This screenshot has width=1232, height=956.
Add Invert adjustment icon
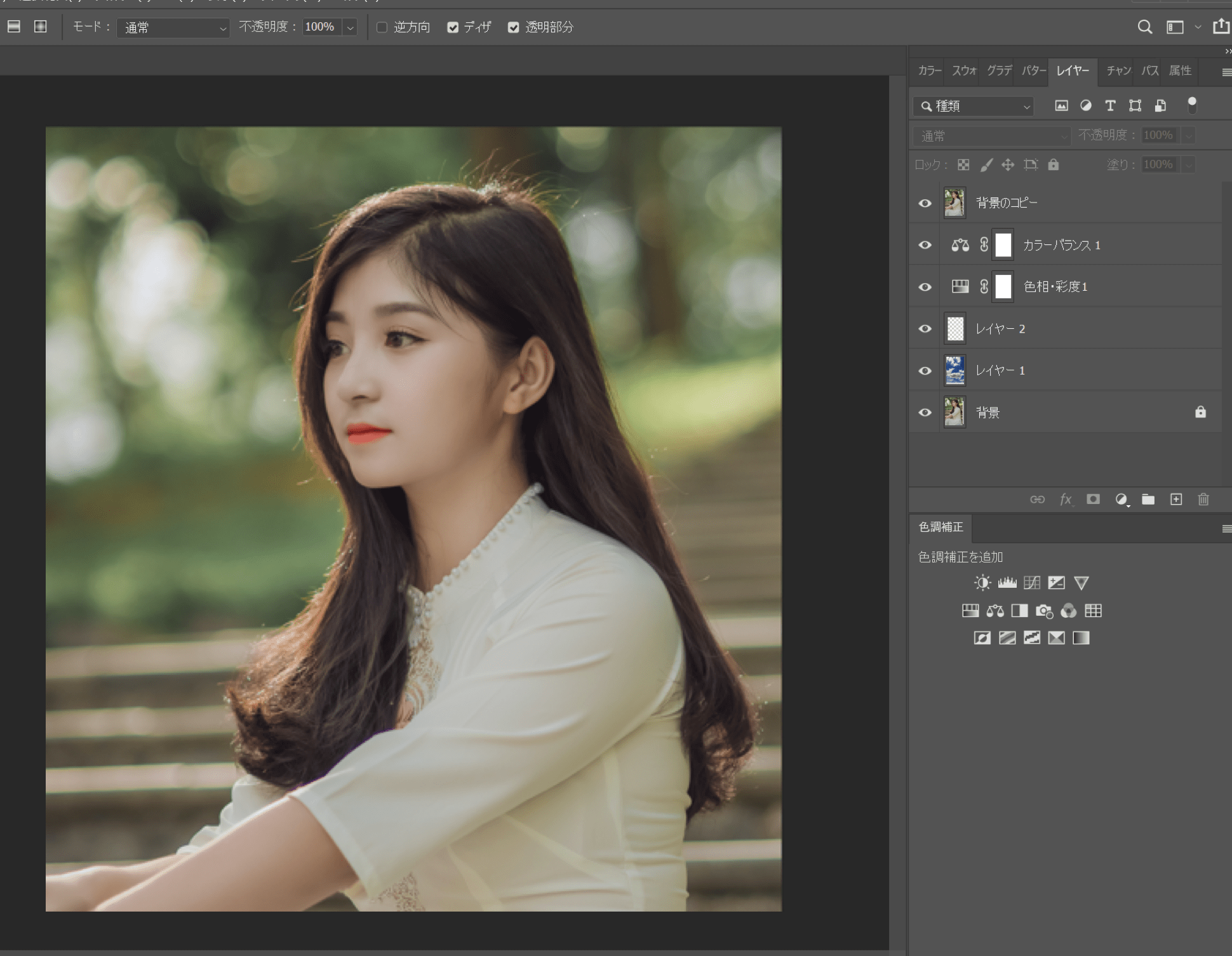click(982, 638)
